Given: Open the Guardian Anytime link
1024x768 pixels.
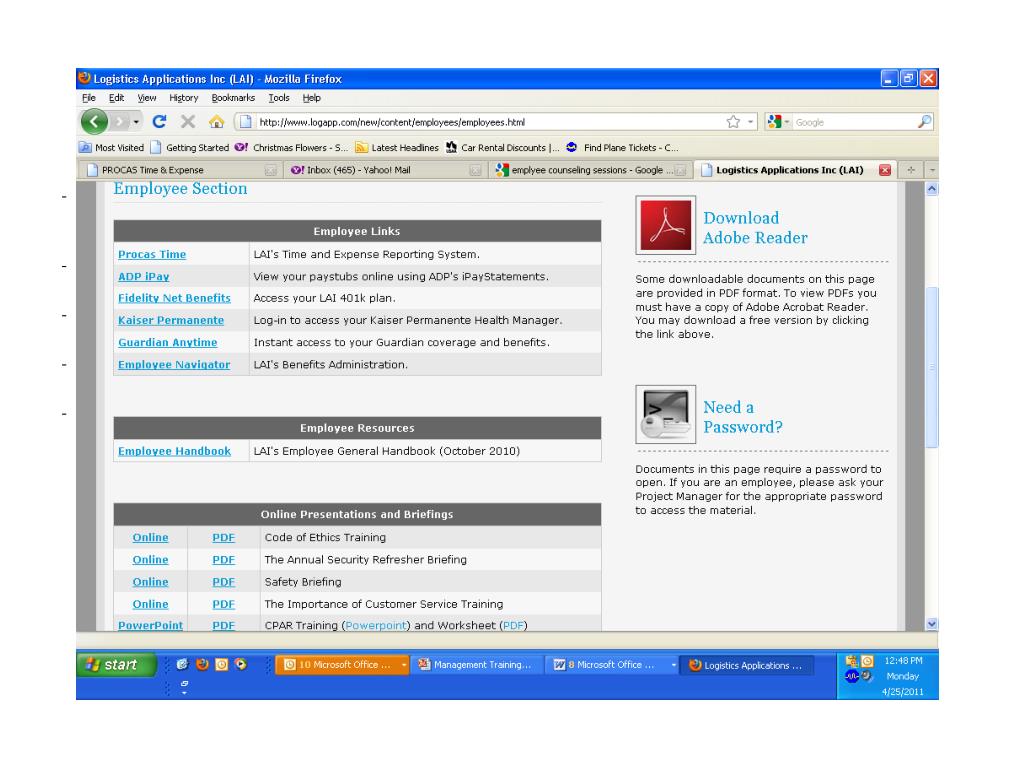Looking at the screenshot, I should click(x=168, y=343).
